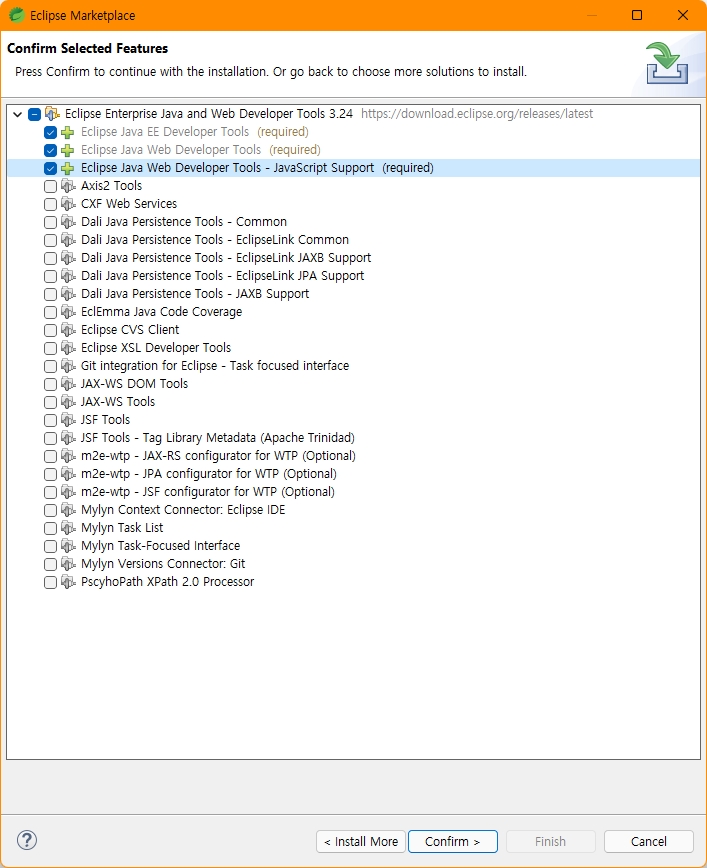Click the green plus icon of Java EE Developer Tools
The height and width of the screenshot is (868, 707).
click(68, 132)
